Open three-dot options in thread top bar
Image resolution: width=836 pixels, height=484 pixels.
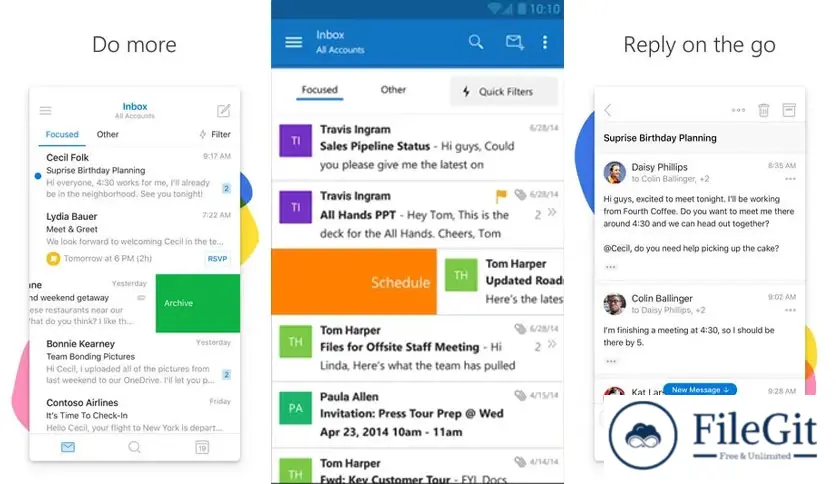[738, 110]
